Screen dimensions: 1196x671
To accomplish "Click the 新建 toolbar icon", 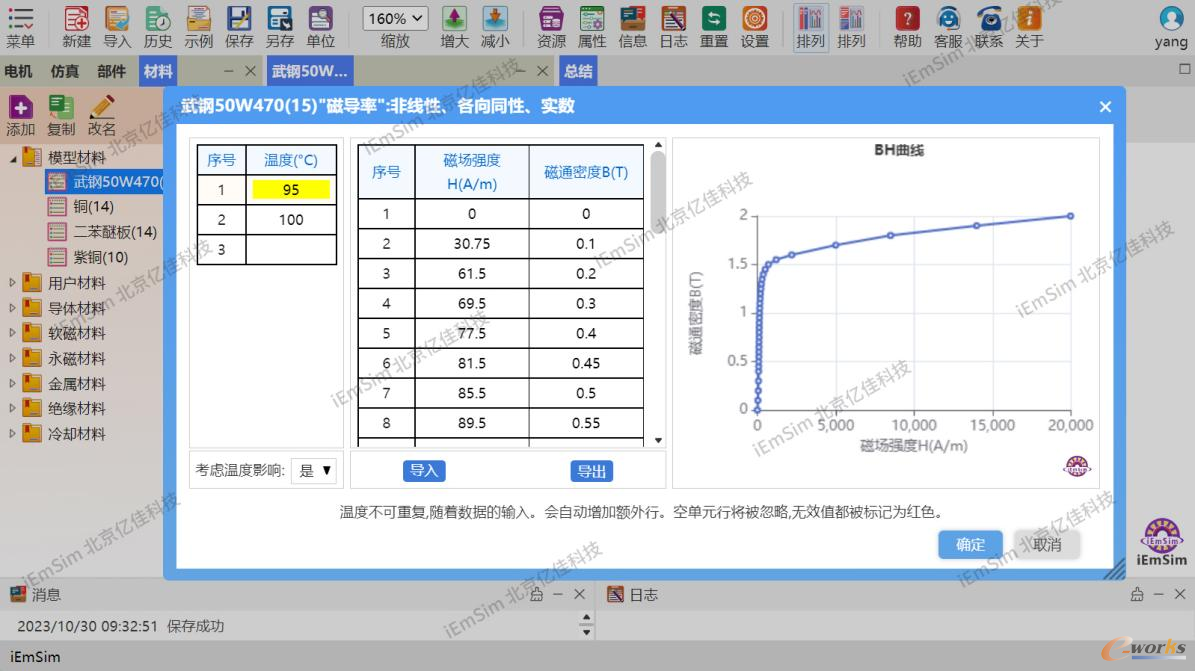I will pos(76,27).
